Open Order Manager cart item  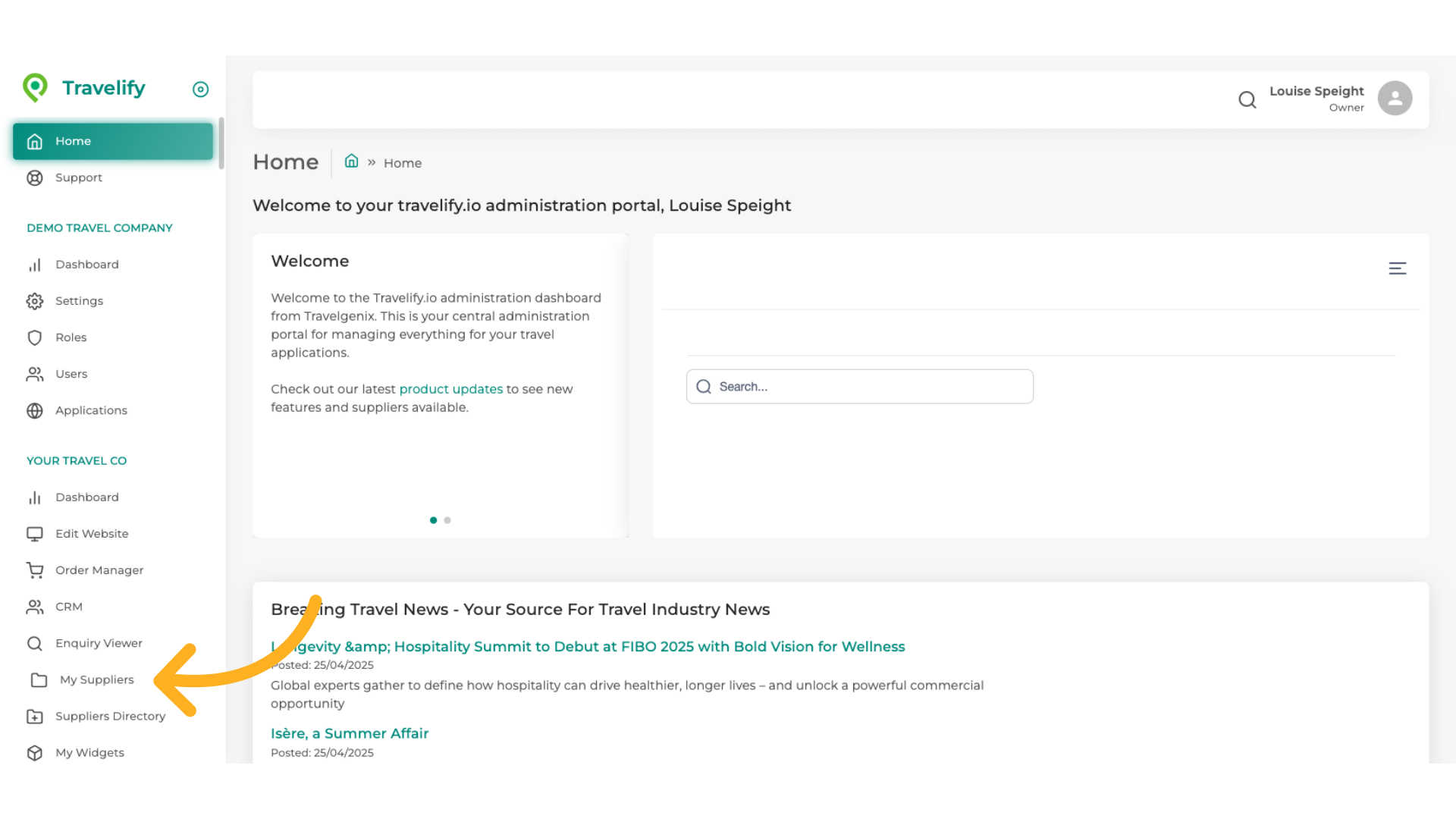(99, 570)
